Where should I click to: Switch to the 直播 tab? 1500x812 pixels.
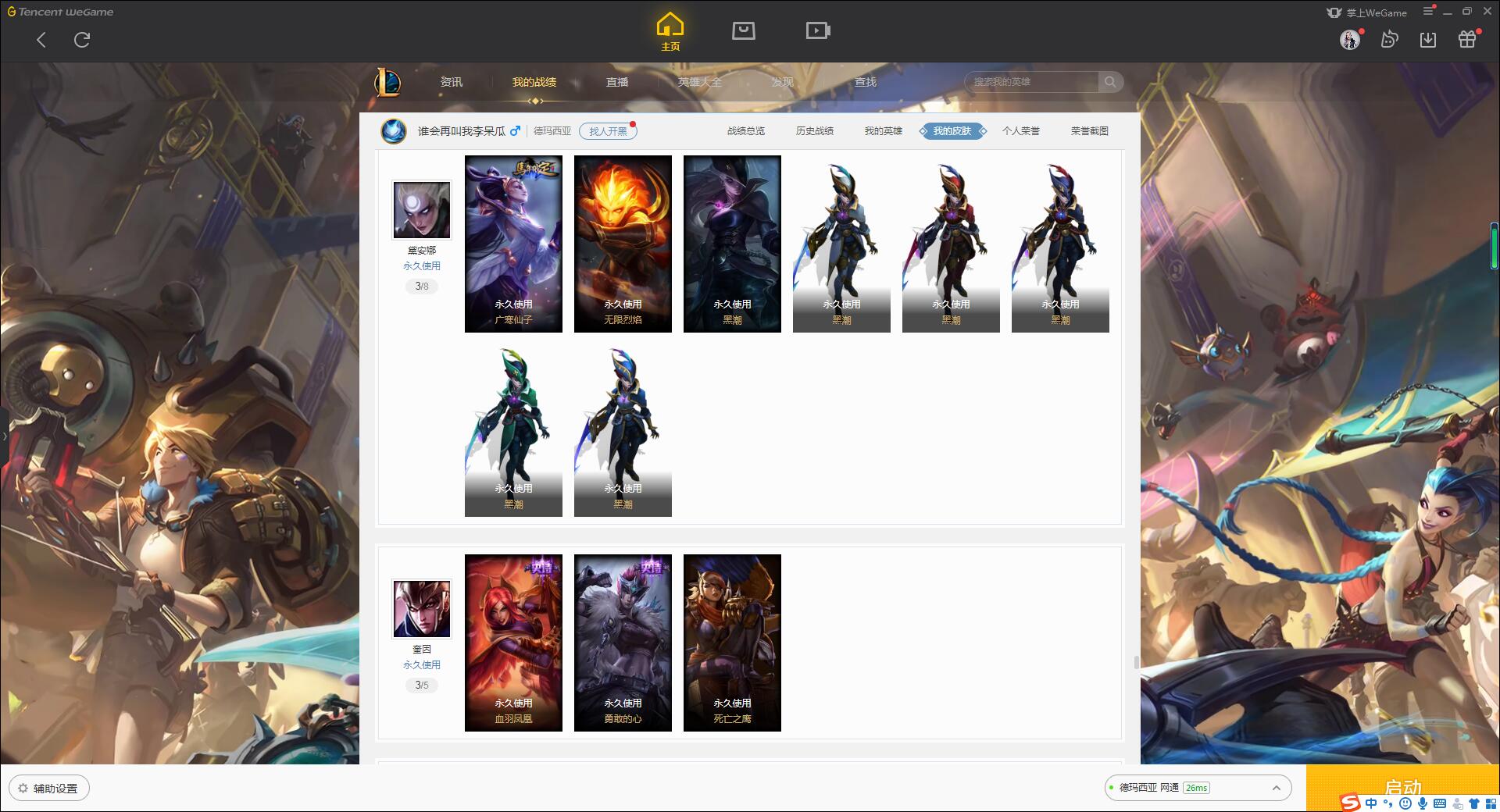617,82
